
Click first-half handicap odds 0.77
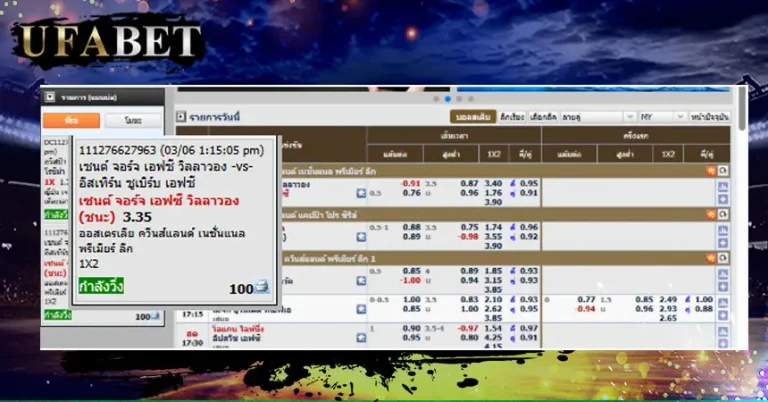point(586,300)
